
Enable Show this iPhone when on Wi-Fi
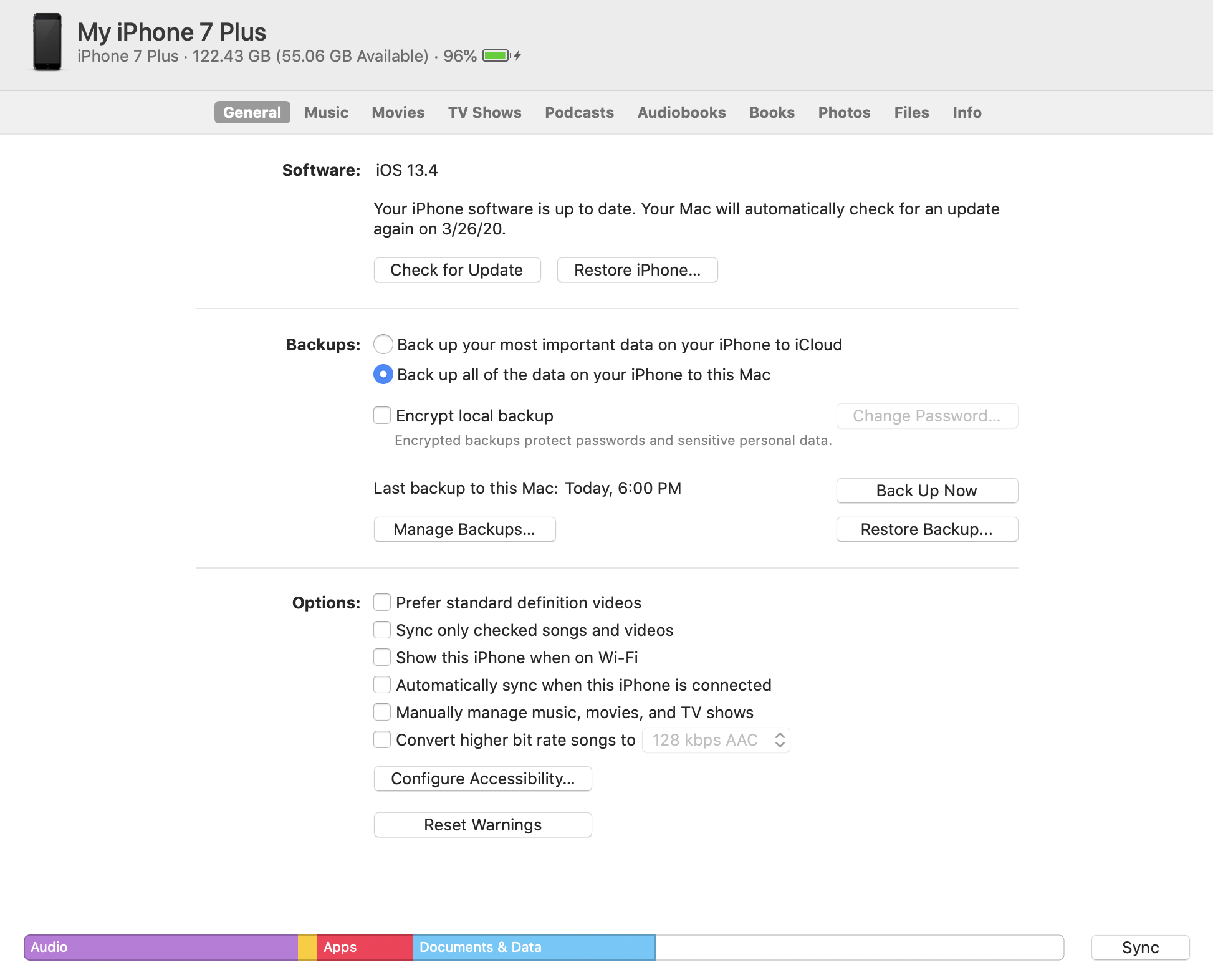(x=382, y=657)
